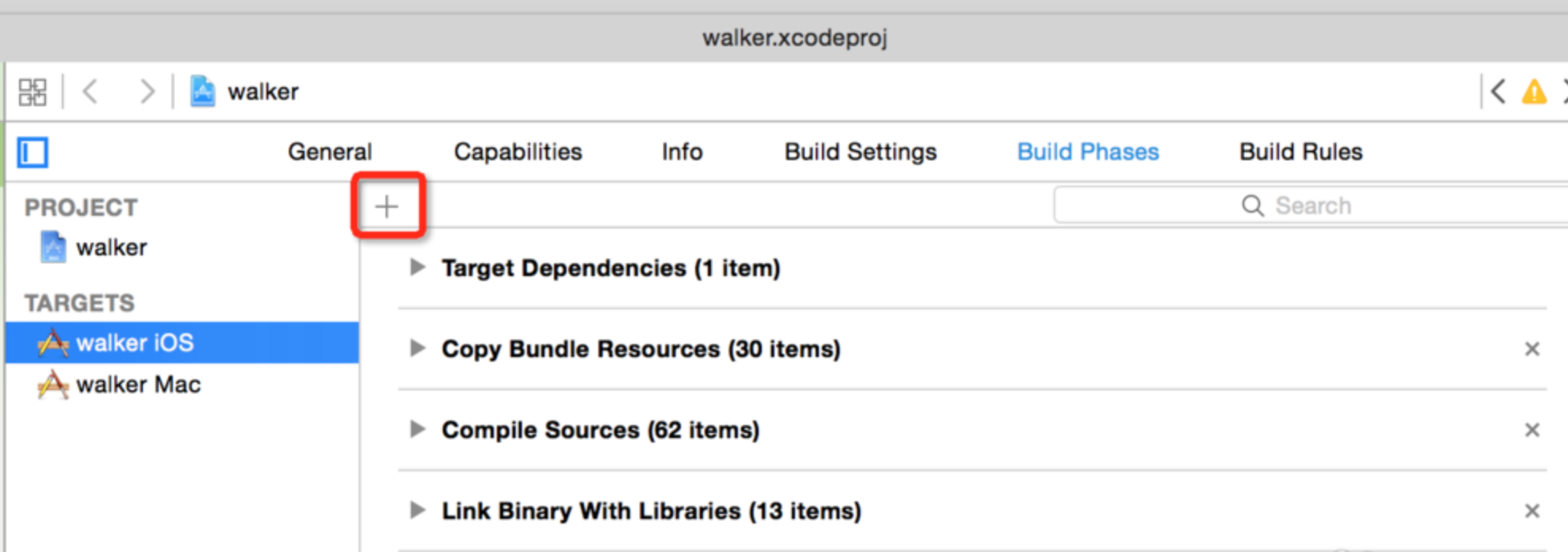The width and height of the screenshot is (1568, 552).
Task: Focus the Search field
Action: point(1310,206)
